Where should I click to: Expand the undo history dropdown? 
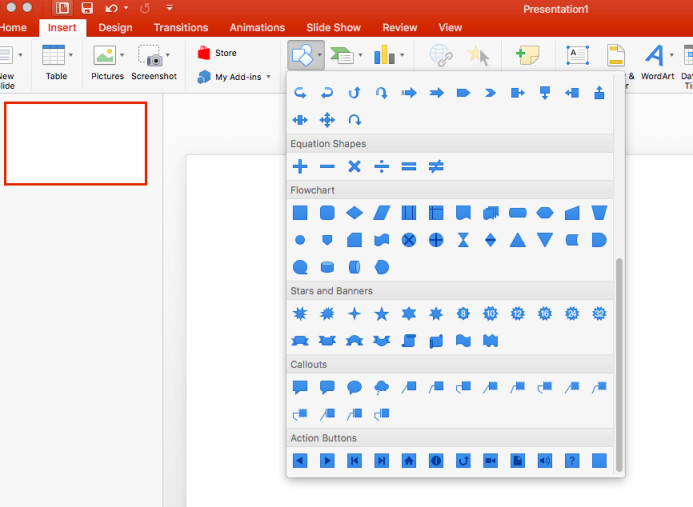tap(126, 8)
